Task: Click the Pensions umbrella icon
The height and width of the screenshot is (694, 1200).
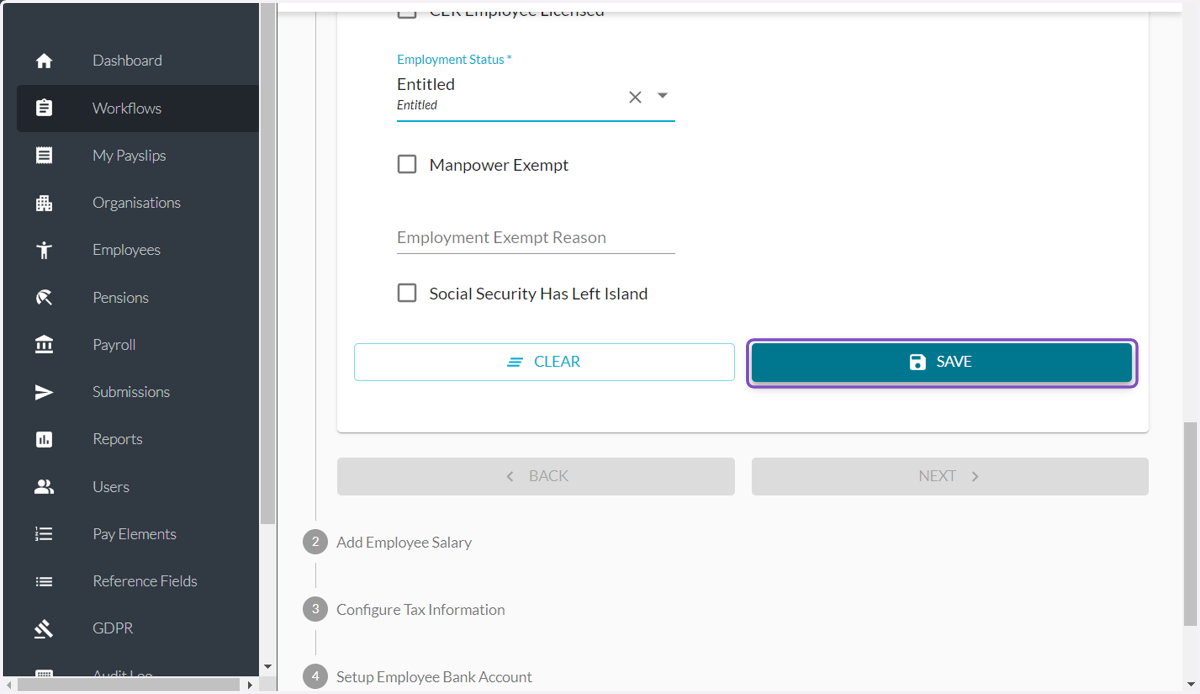Action: click(44, 297)
